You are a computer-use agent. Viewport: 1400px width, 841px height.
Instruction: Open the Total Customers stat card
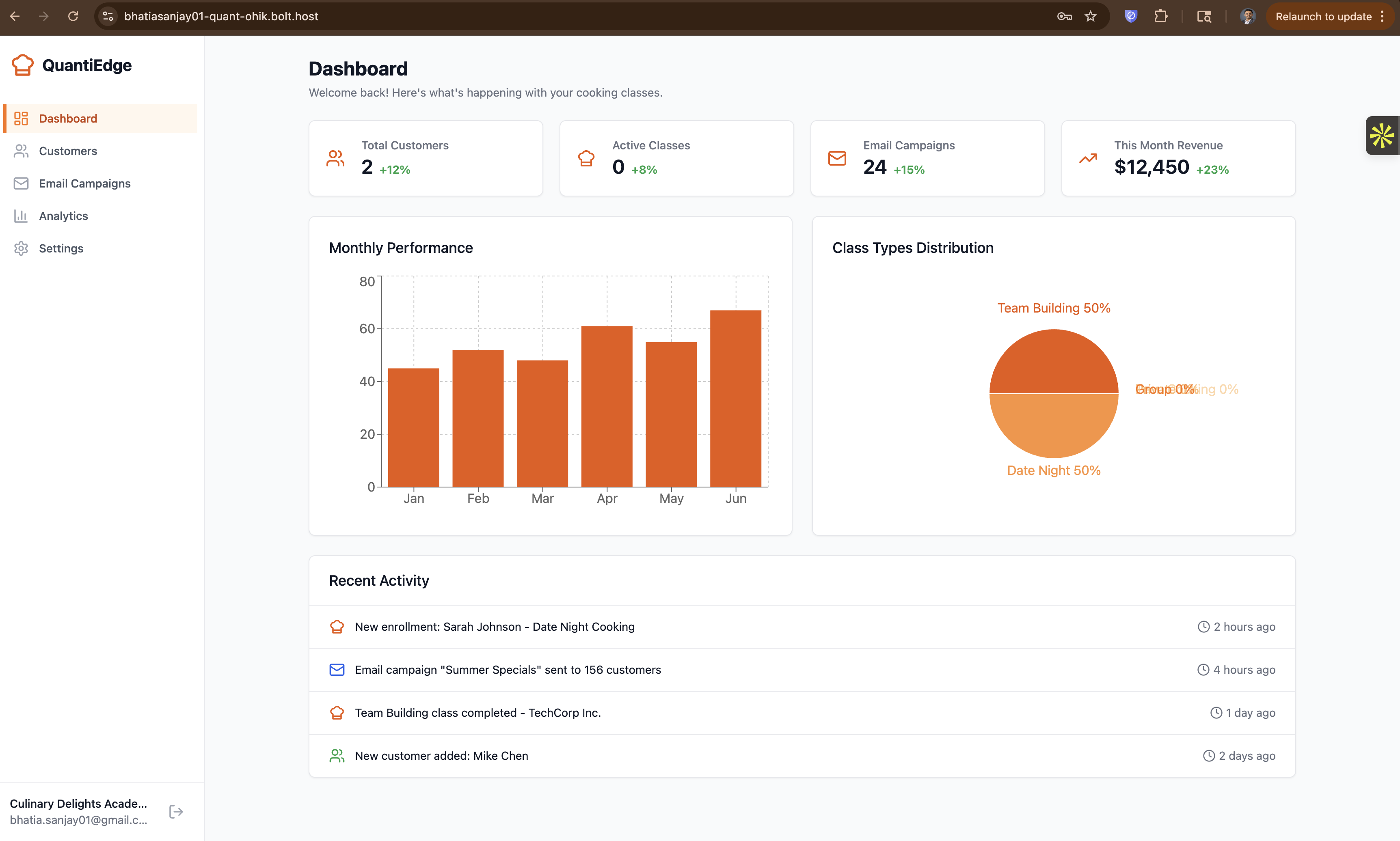[426, 158]
